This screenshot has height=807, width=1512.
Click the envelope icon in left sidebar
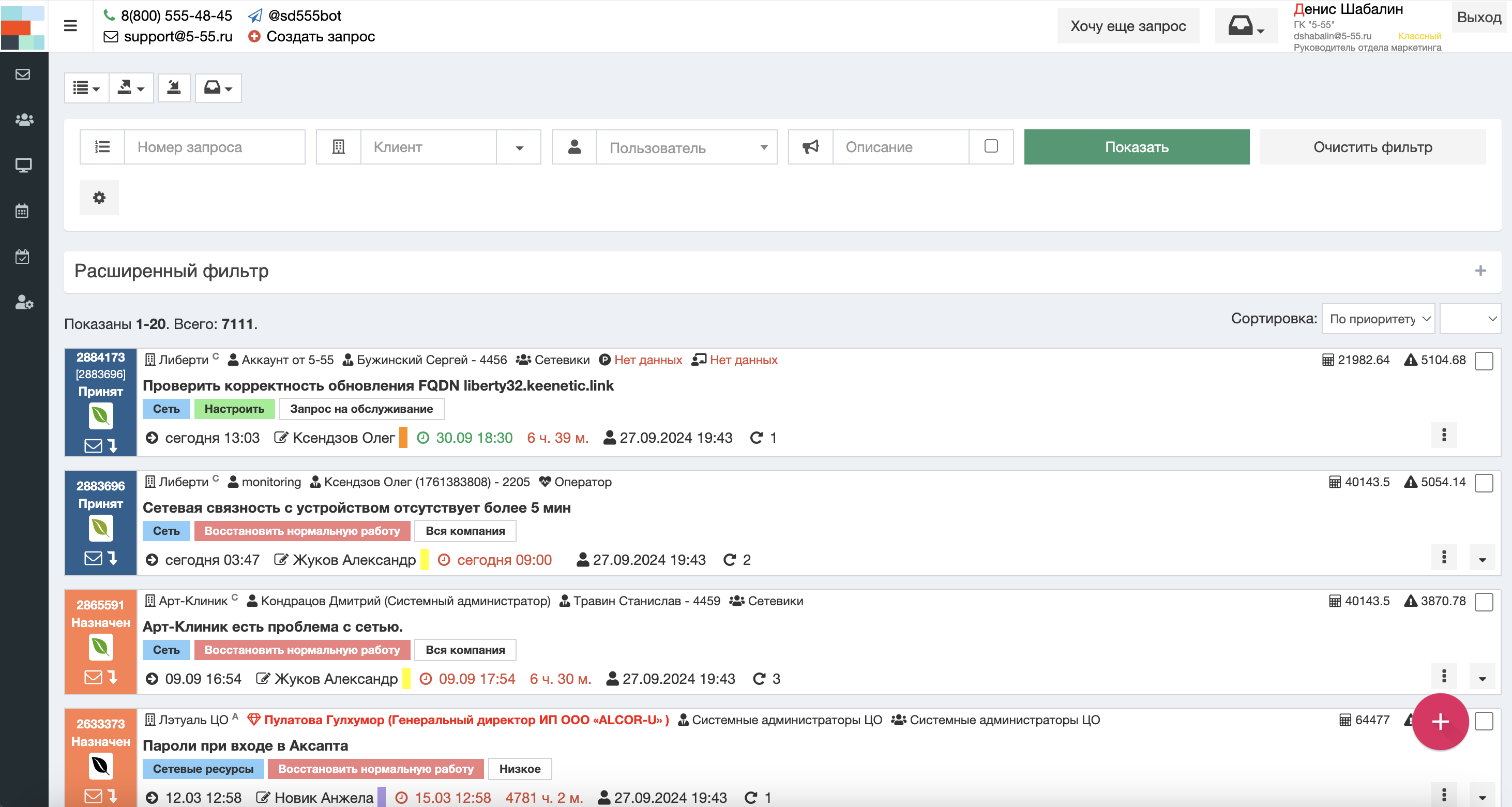coord(23,74)
